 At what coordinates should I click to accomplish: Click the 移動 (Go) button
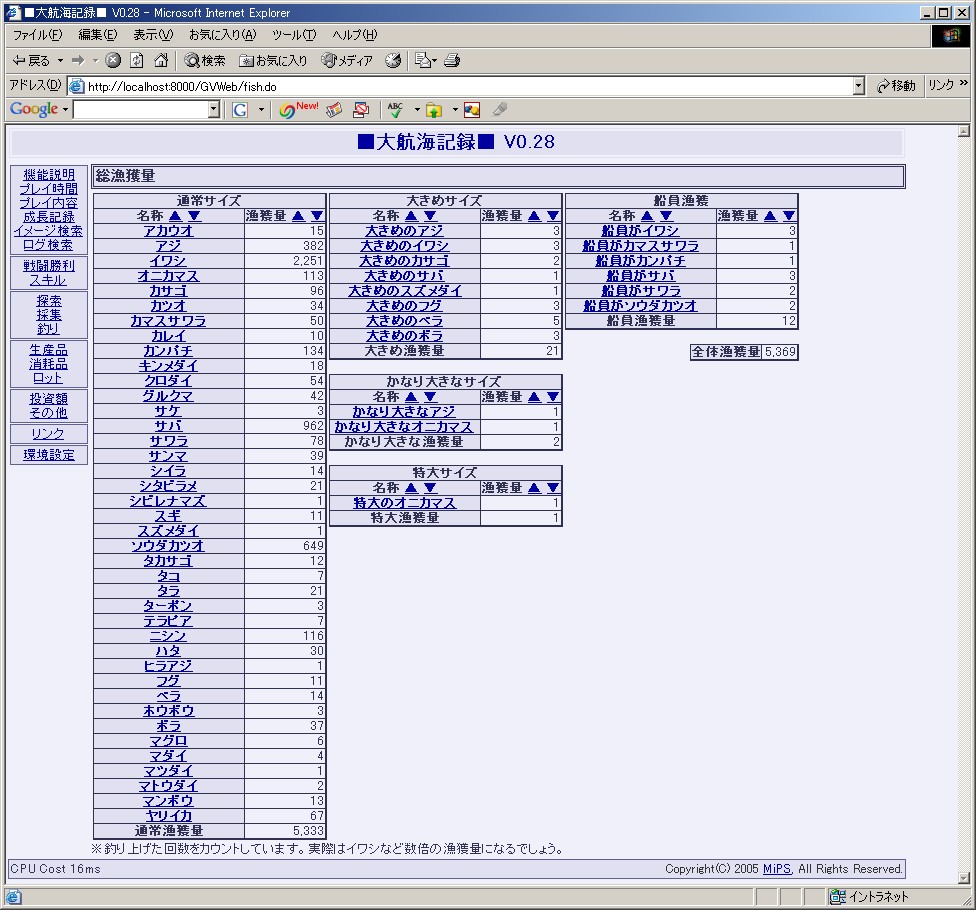tap(896, 86)
